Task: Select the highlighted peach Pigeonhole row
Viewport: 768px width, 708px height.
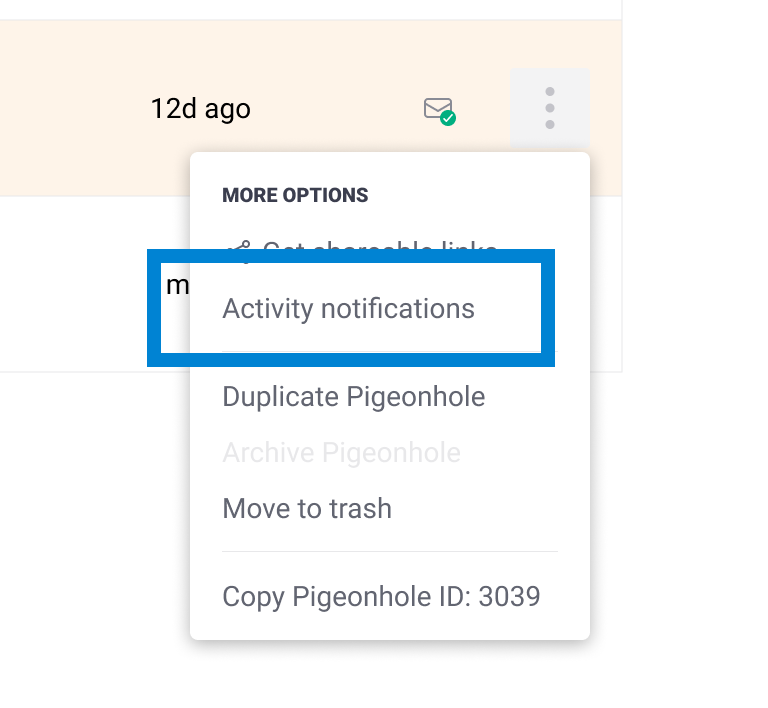Action: 80,108
